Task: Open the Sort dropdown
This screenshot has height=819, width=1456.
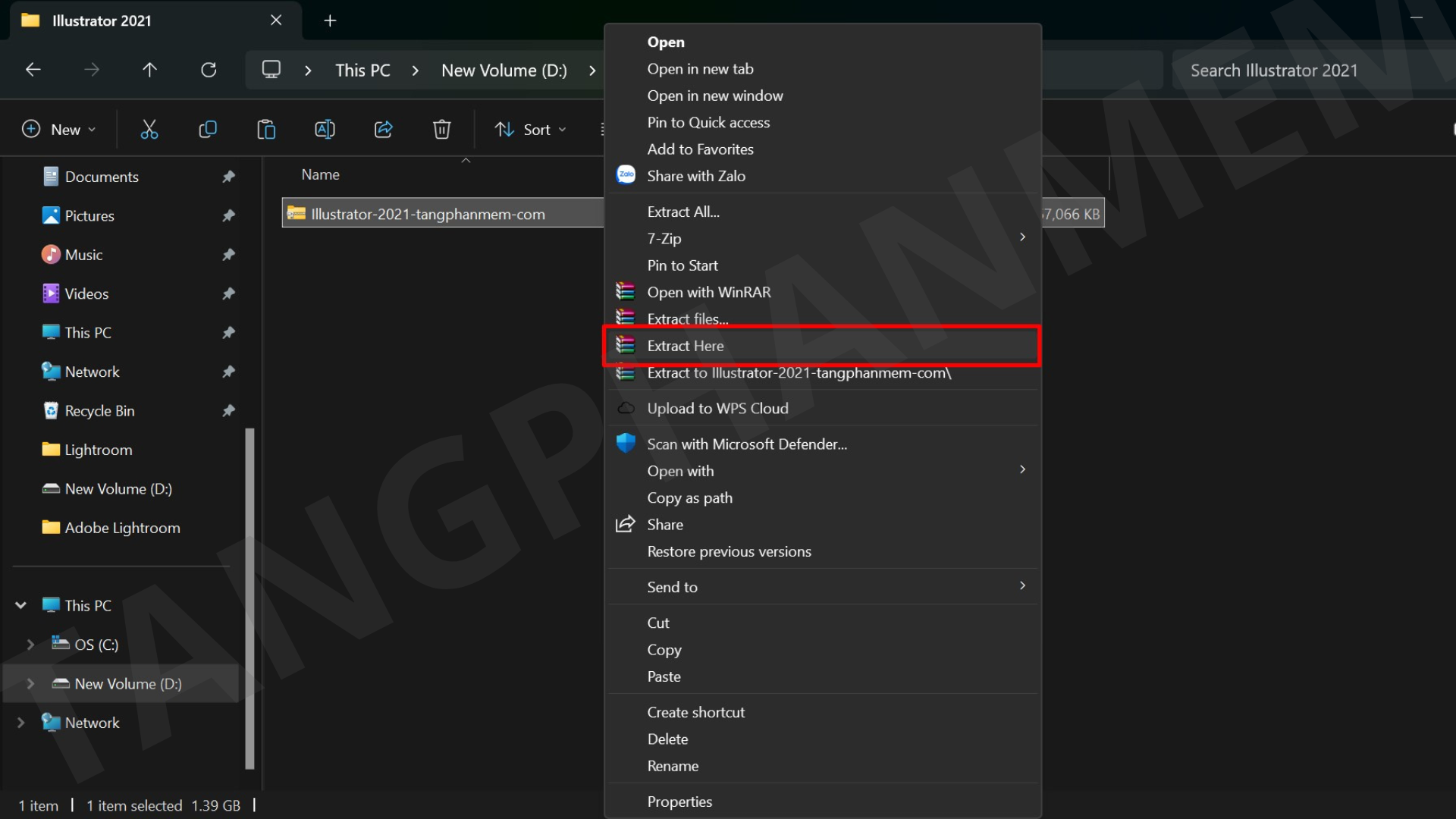Action: [x=531, y=130]
